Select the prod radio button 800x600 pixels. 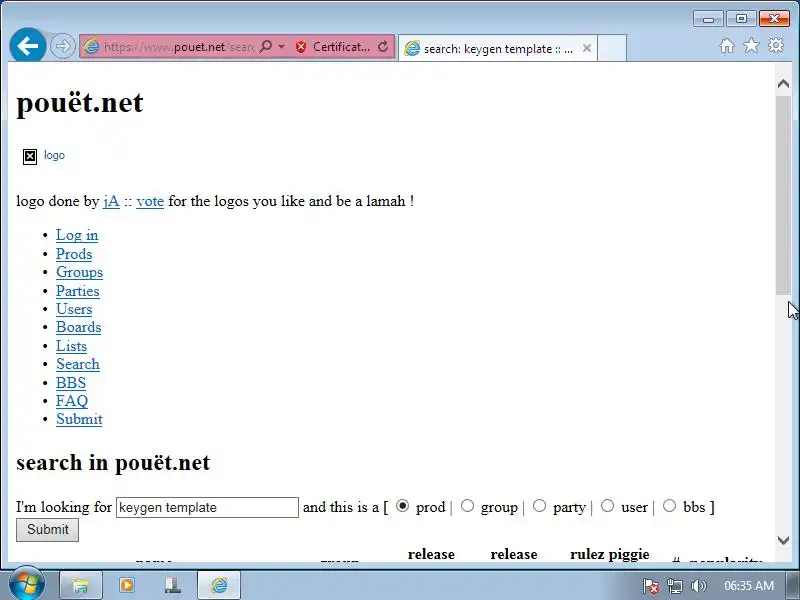[403, 506]
